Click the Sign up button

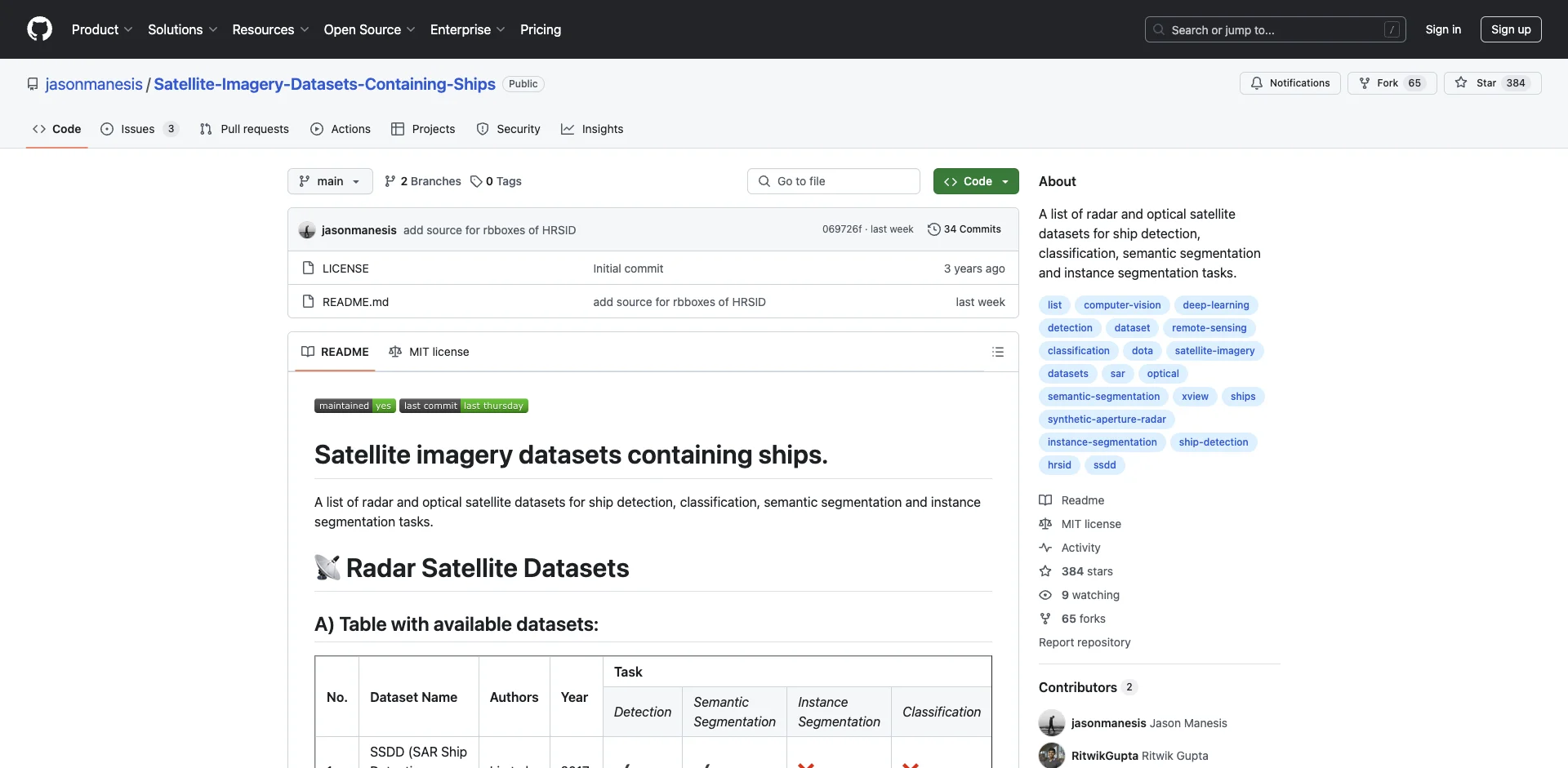(1511, 29)
